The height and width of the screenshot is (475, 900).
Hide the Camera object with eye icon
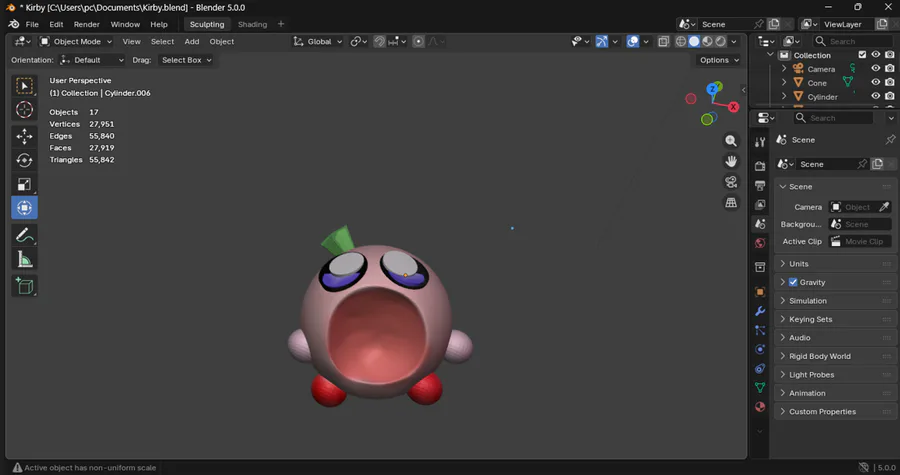click(x=875, y=68)
